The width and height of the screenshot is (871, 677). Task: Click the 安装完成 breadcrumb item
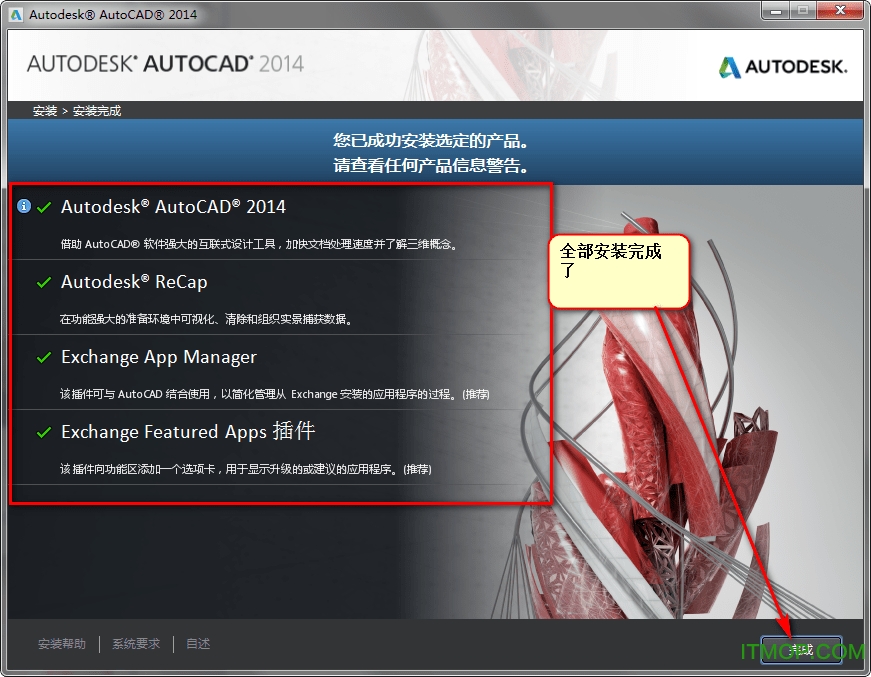pyautogui.click(x=97, y=111)
